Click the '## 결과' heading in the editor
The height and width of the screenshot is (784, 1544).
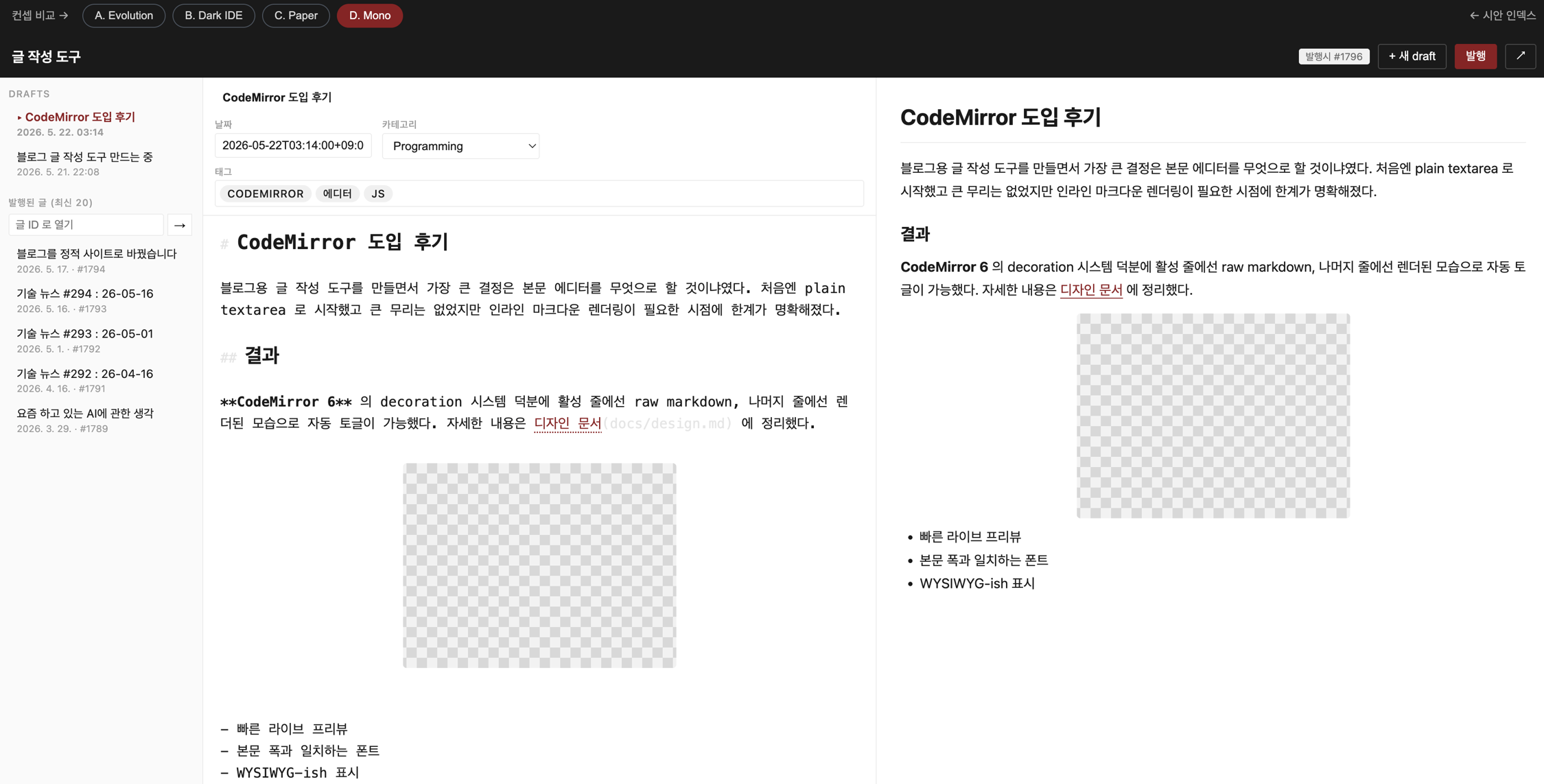click(250, 355)
